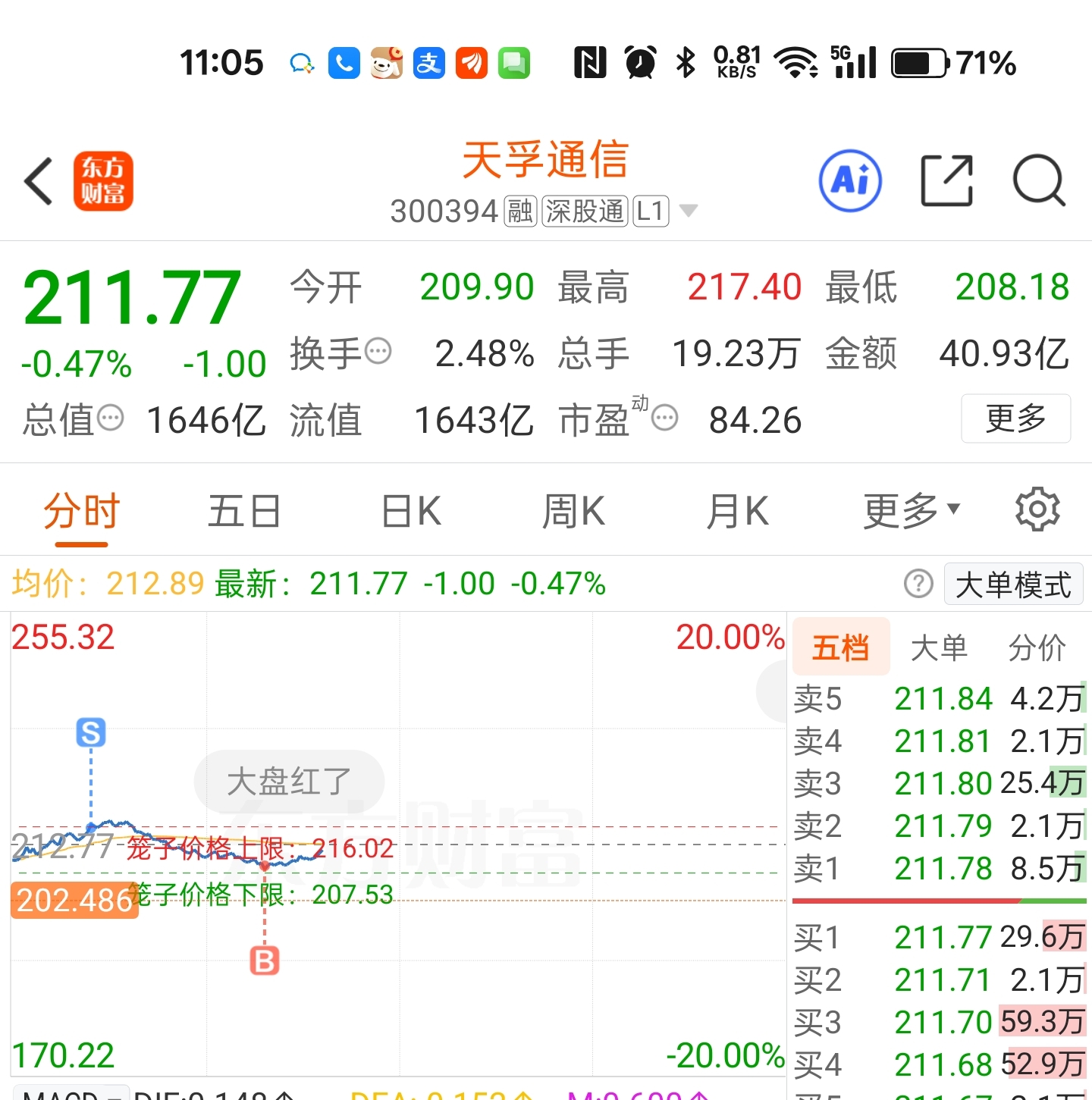Switch to the 大单 tab

pyautogui.click(x=939, y=648)
